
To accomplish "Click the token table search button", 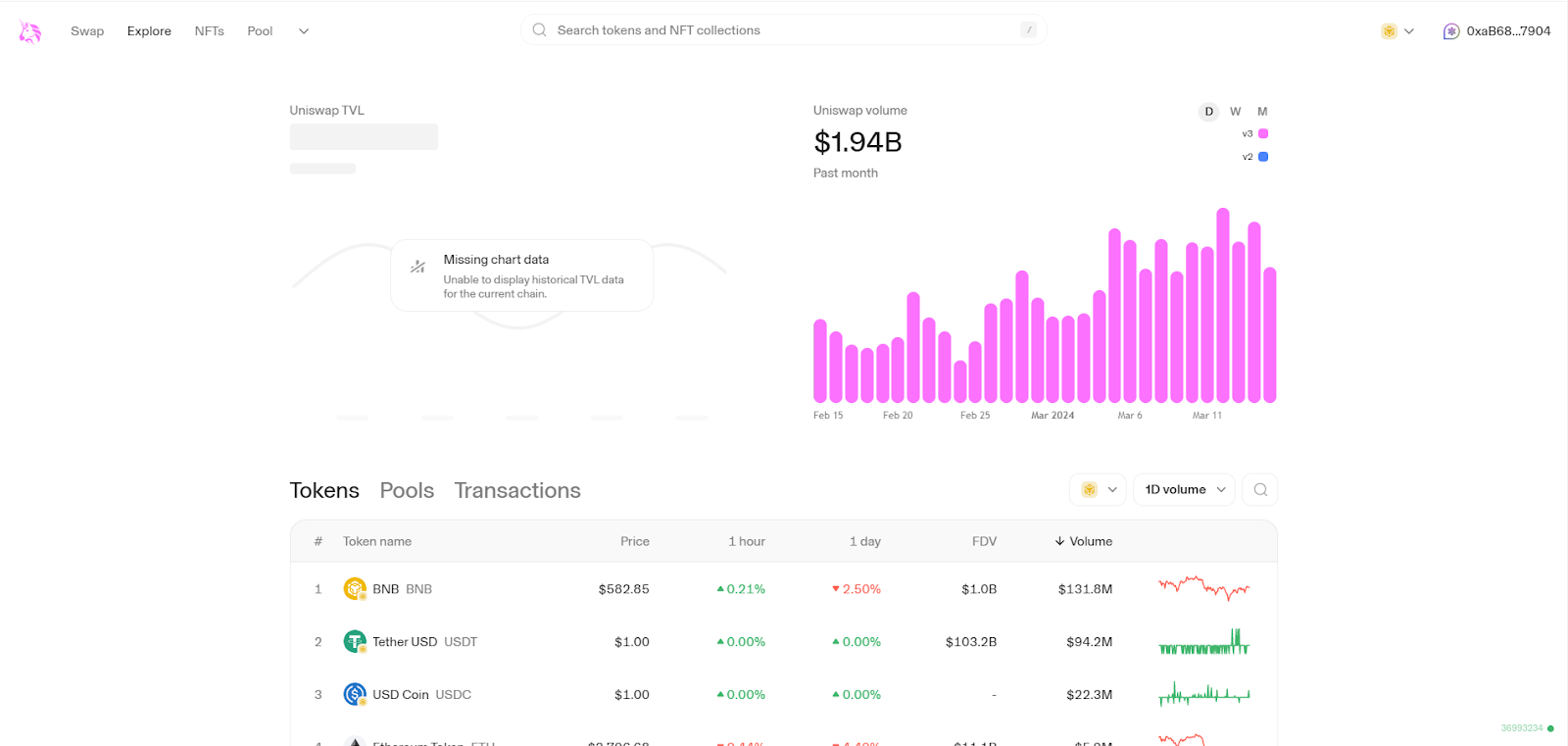I will tap(1260, 489).
